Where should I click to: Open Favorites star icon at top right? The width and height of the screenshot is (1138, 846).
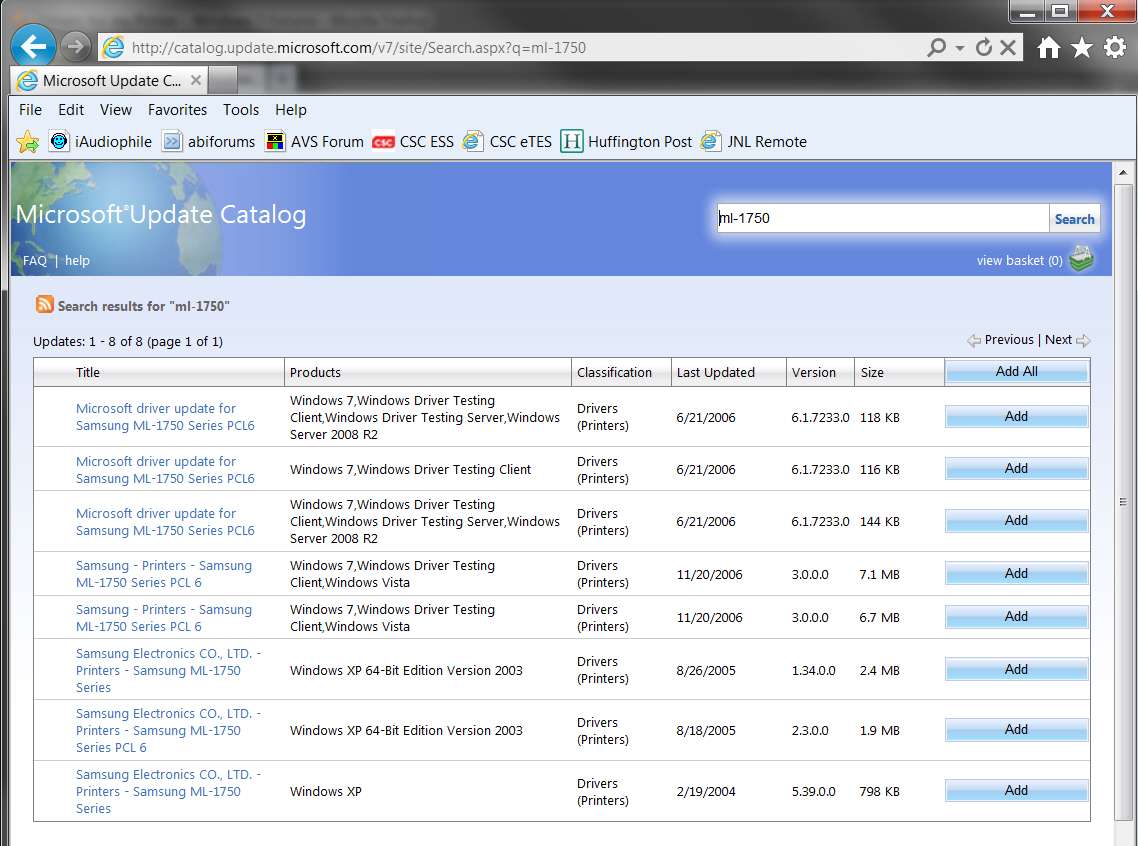click(x=1081, y=48)
